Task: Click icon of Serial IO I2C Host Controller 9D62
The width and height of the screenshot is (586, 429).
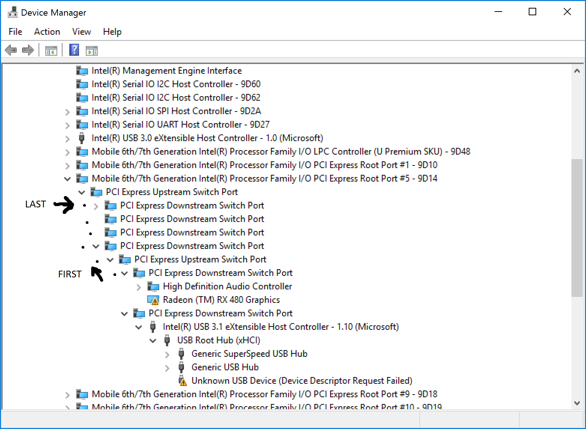Action: tap(82, 98)
